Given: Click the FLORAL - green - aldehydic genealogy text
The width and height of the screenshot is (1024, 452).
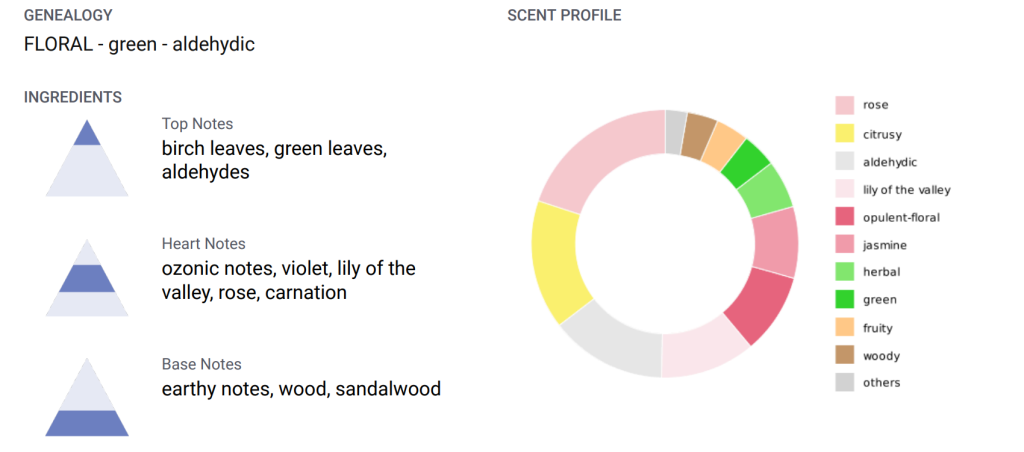Looking at the screenshot, I should click(139, 44).
